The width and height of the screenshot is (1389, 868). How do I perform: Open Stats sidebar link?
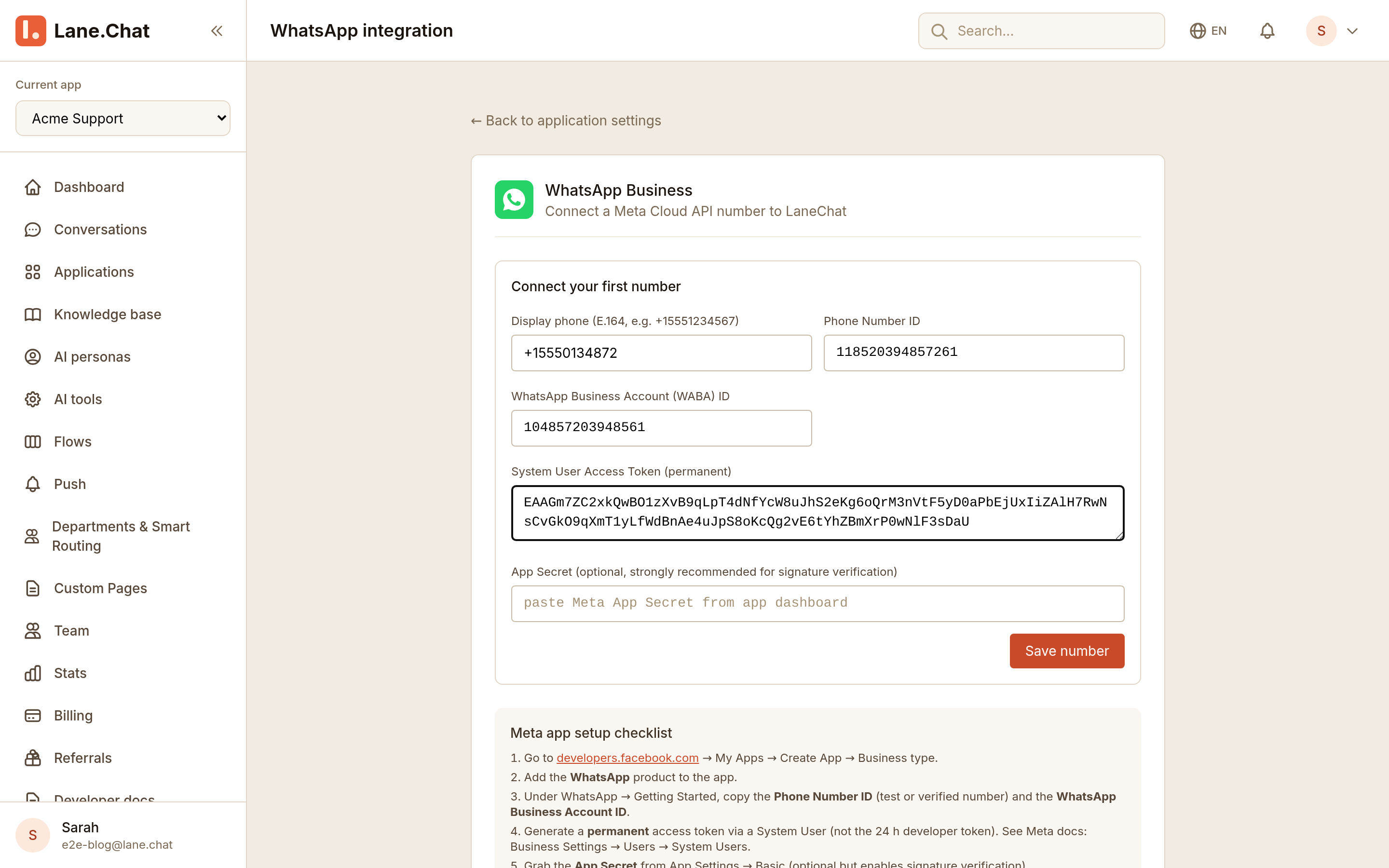coord(123,673)
